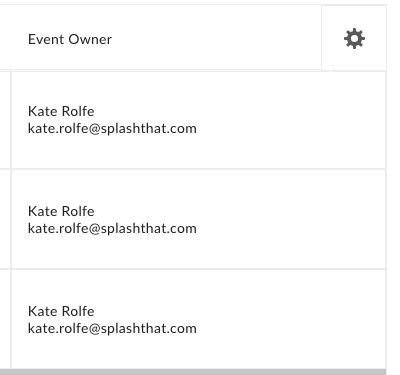This screenshot has height=375, width=400.
Task: Select Kate Rolfe name in third row
Action: click(x=61, y=311)
